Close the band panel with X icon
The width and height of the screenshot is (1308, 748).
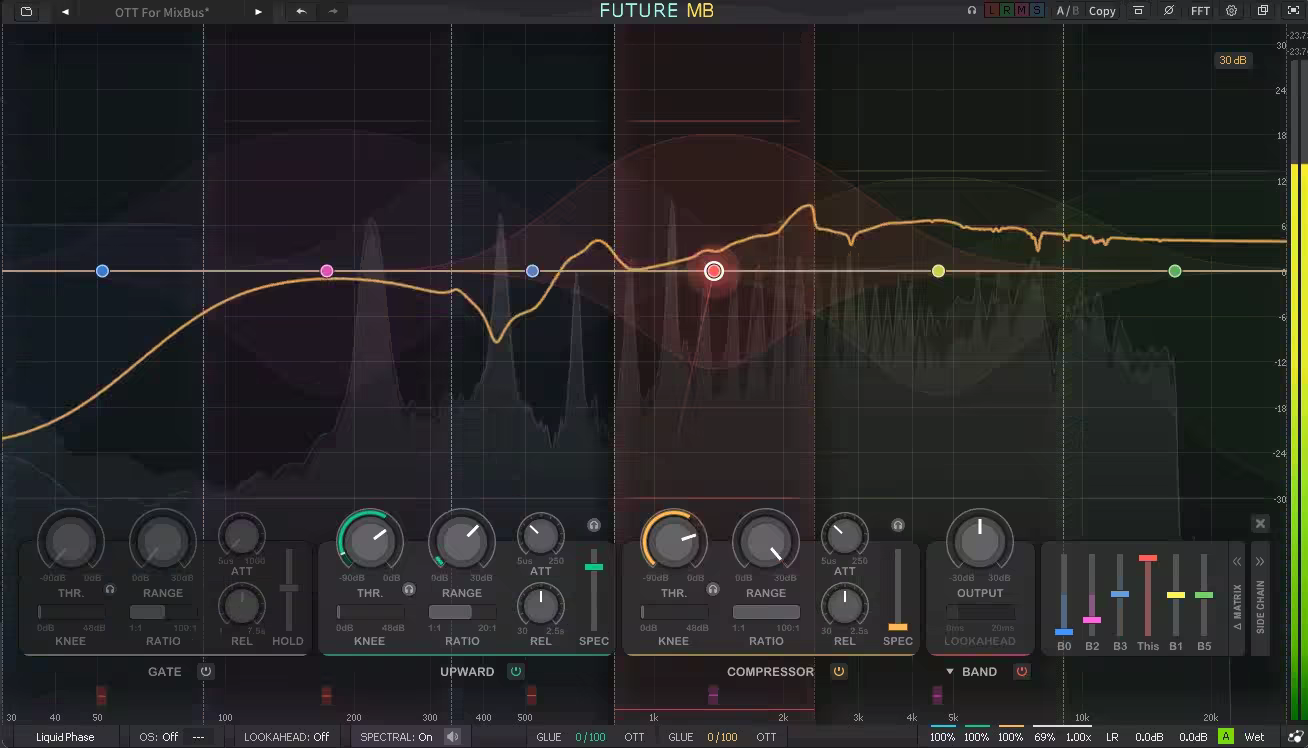click(x=1260, y=524)
